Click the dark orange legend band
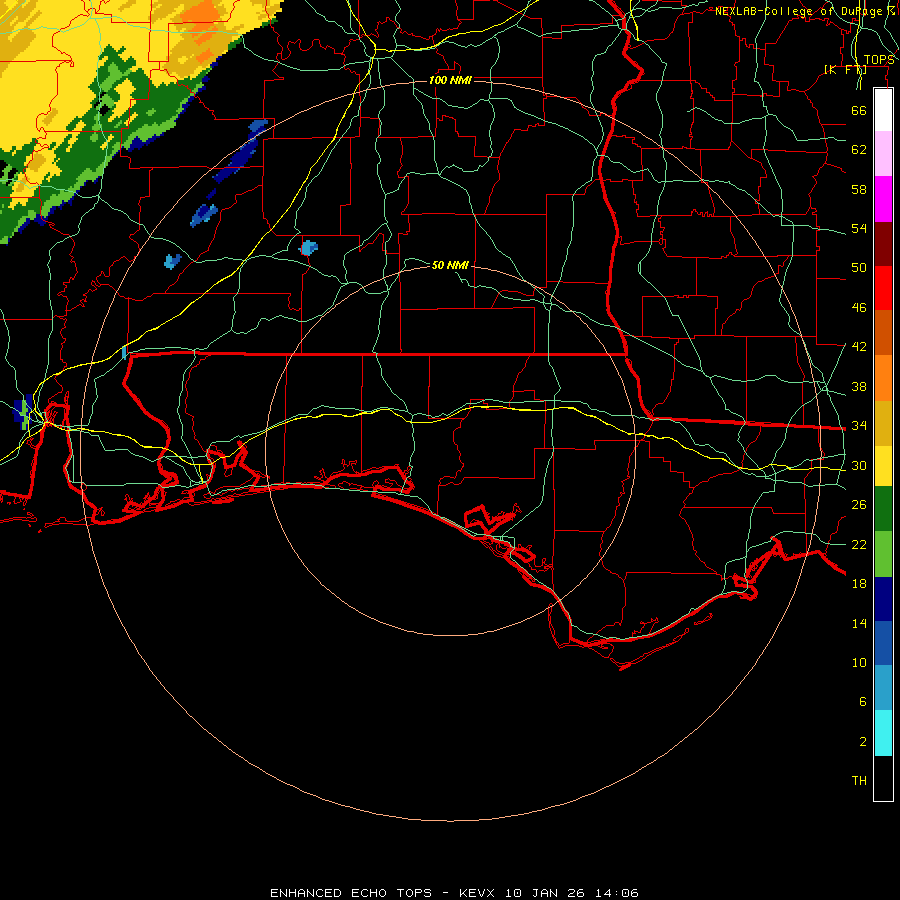The width and height of the screenshot is (900, 900). point(883,332)
